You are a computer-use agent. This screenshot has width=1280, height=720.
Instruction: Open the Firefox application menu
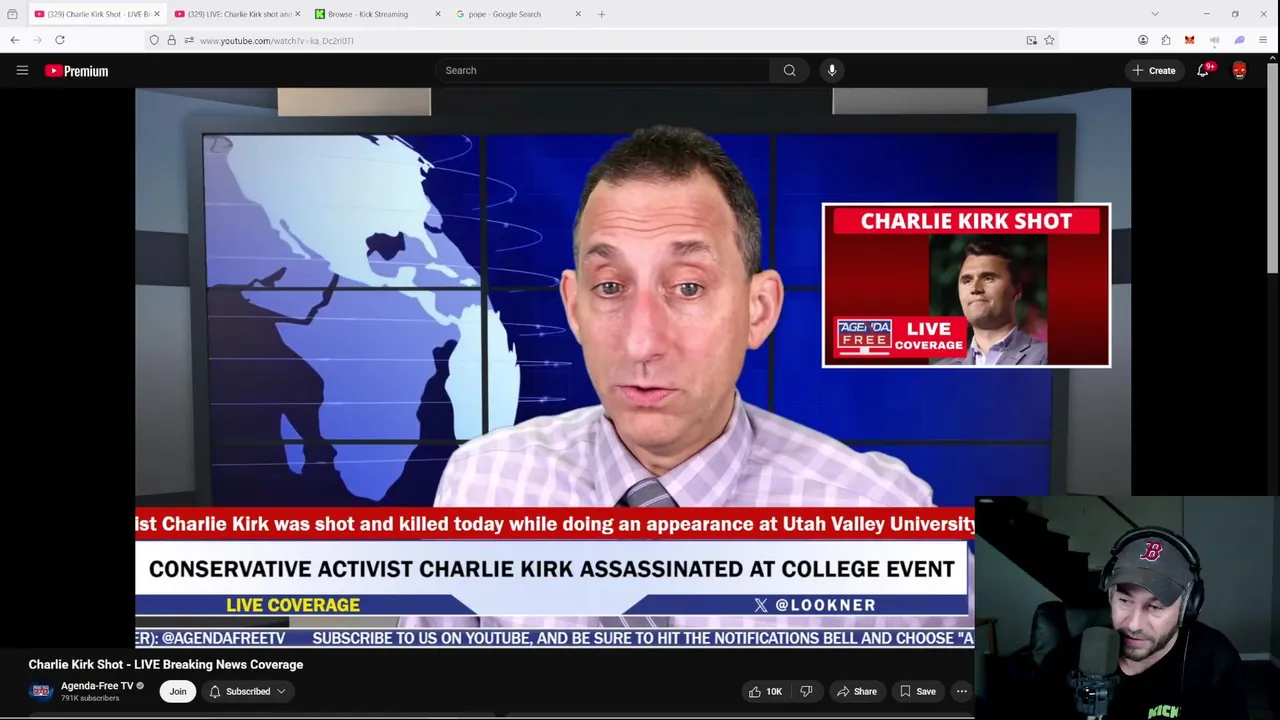[1263, 40]
